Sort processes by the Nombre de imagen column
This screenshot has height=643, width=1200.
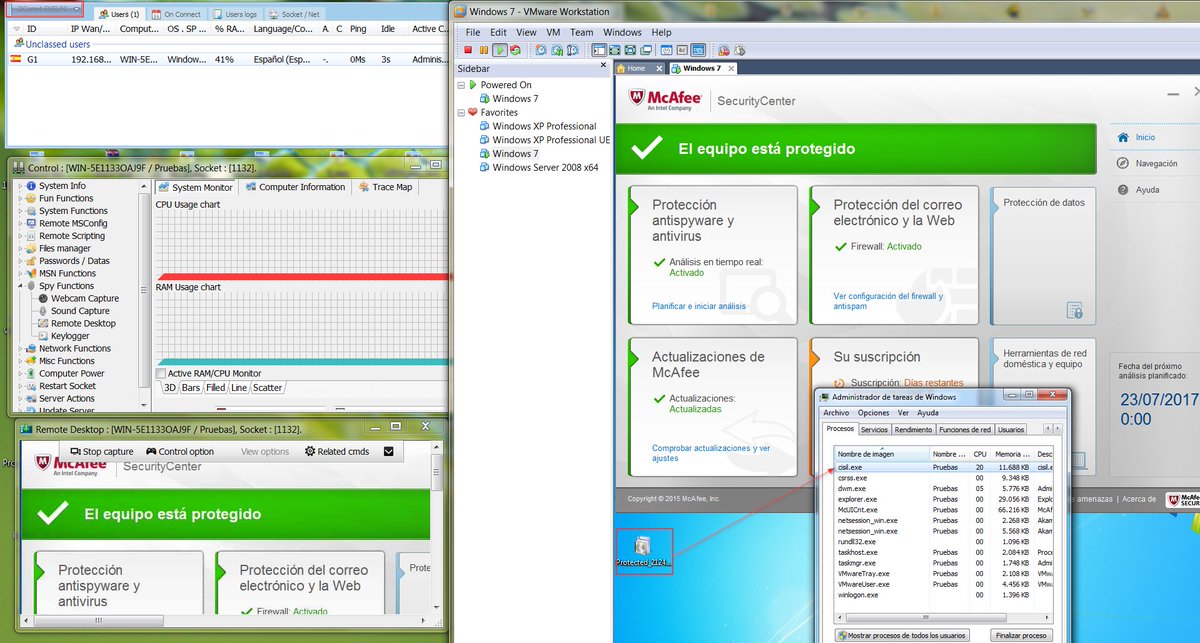(x=881, y=454)
